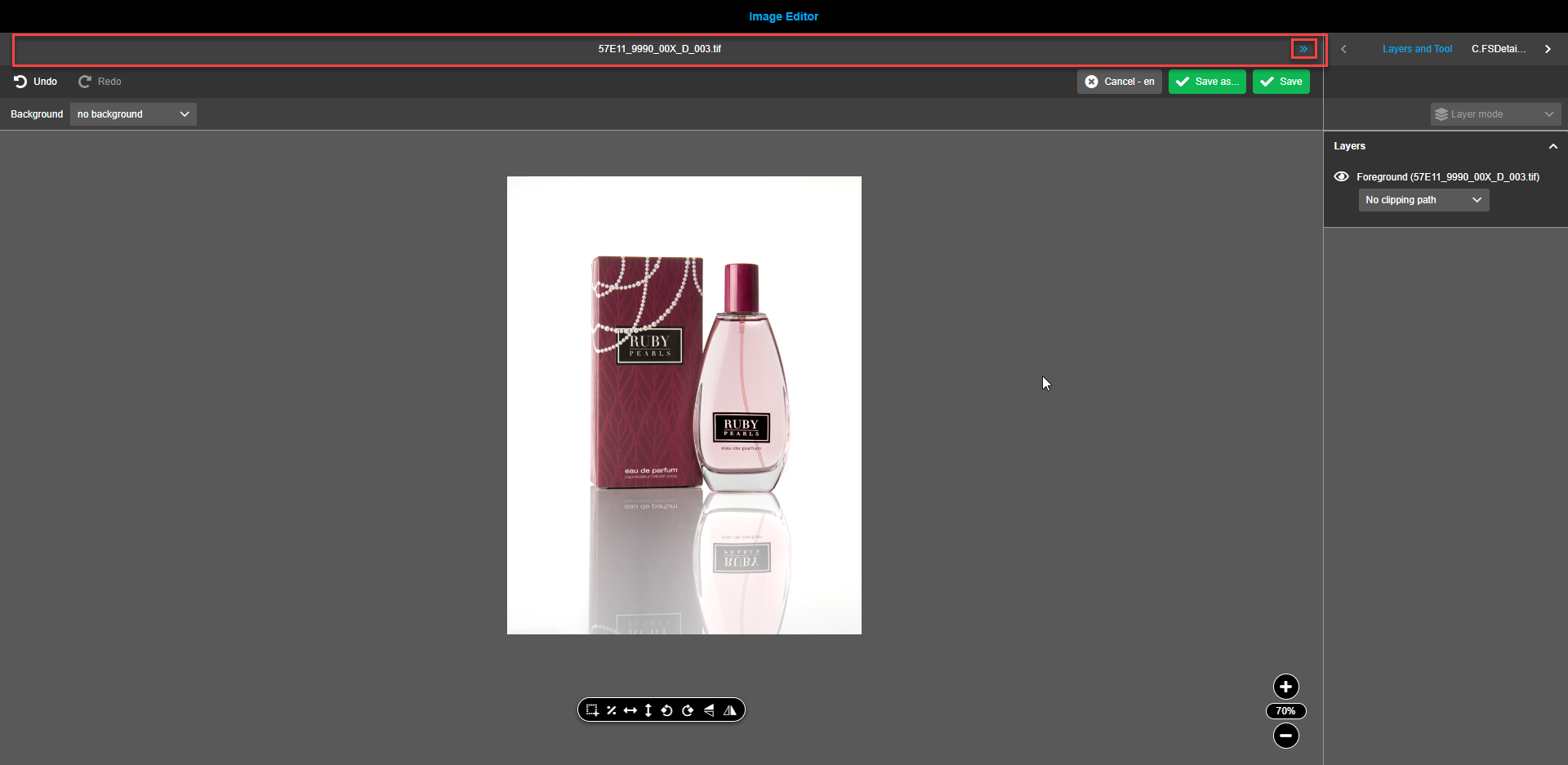The height and width of the screenshot is (765, 1568).
Task: Toggle visibility of the Foreground layer
Action: tap(1341, 176)
